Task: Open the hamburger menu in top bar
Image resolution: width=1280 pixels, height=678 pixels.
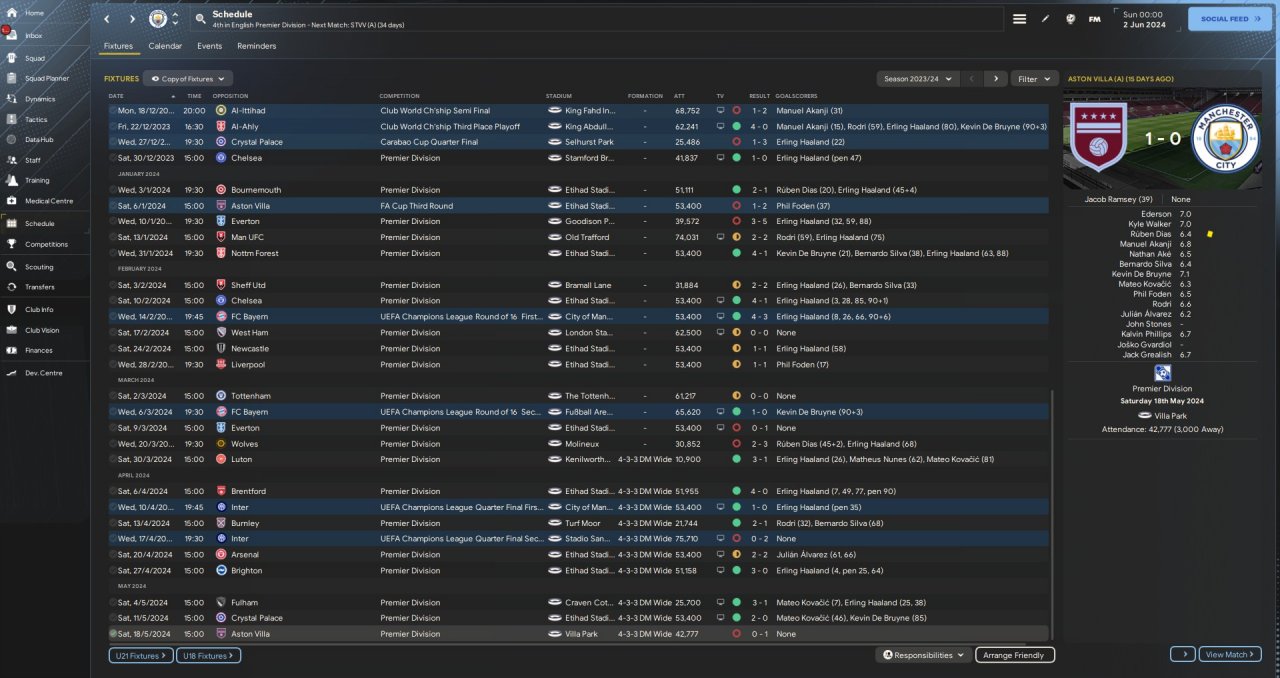Action: coord(1019,19)
